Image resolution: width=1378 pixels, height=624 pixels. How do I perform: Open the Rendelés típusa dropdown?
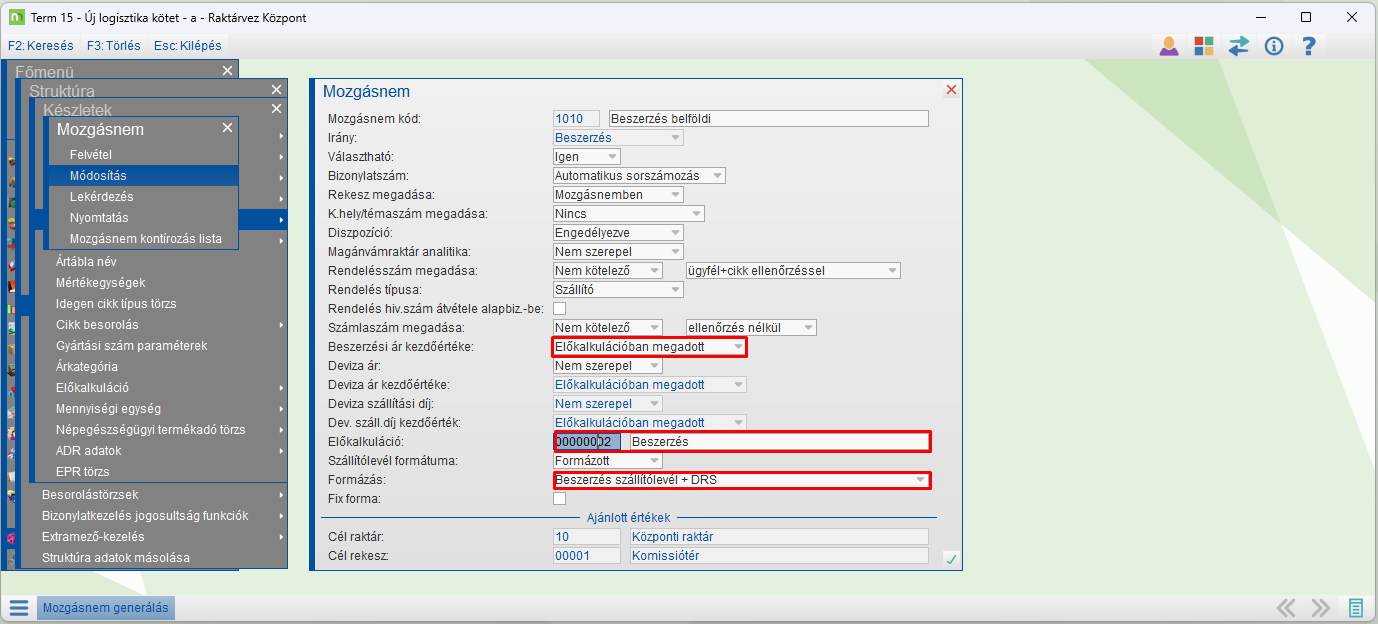point(618,289)
